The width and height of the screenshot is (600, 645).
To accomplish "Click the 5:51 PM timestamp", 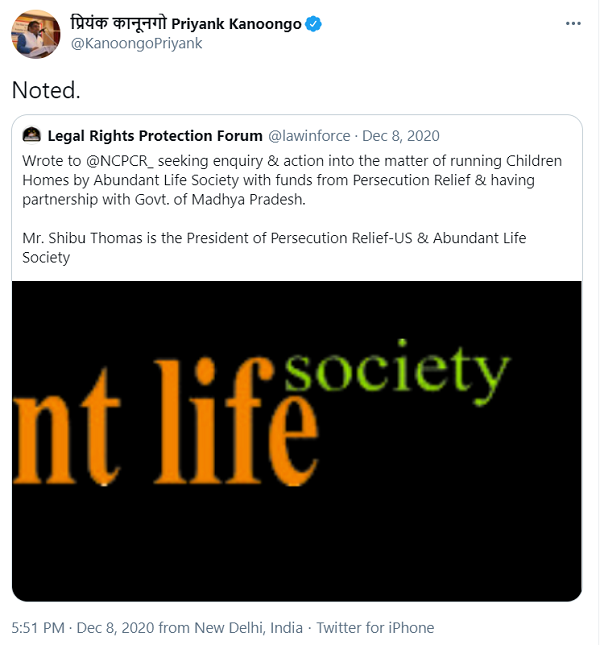I will click(38, 628).
